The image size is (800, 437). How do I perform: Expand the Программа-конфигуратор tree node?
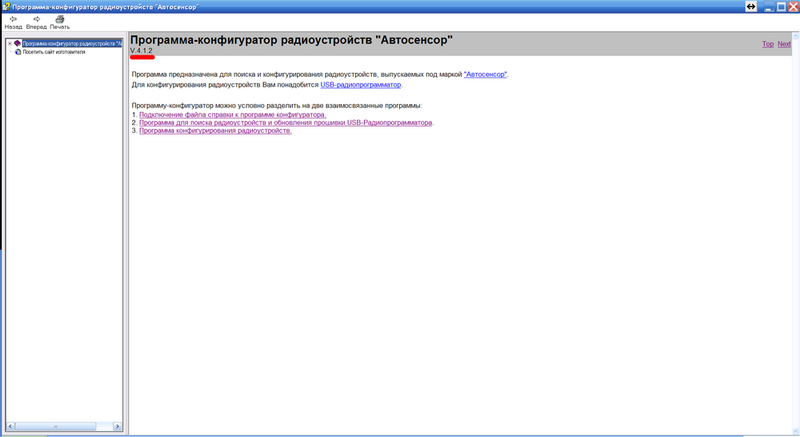10,44
